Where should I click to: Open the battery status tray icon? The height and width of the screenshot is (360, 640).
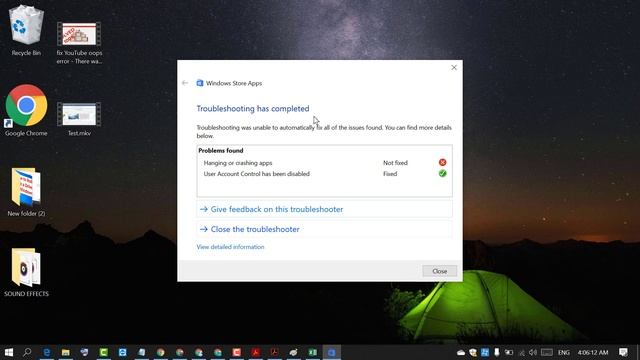[509, 353]
